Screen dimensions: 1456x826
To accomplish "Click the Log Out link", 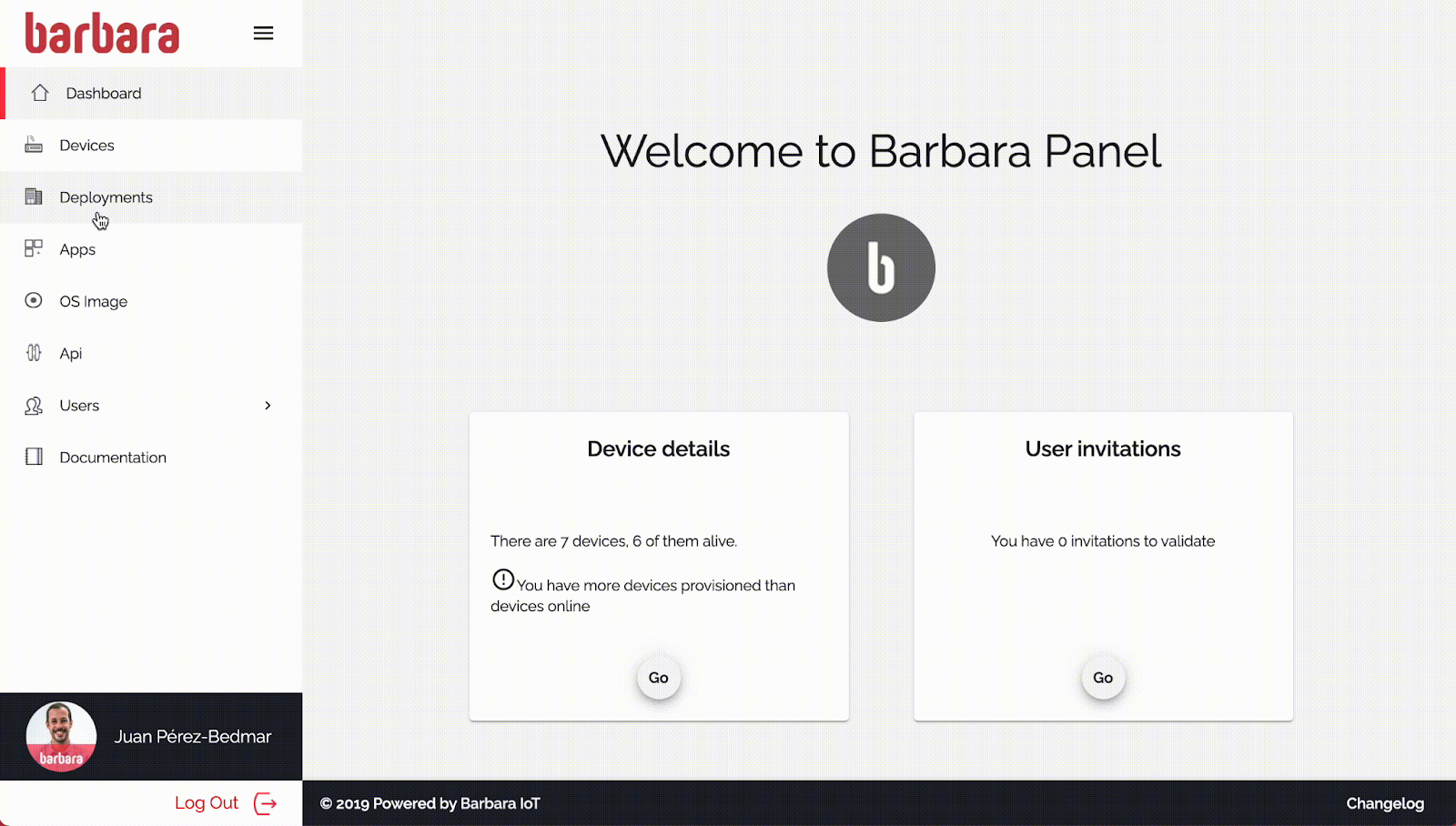I will tap(207, 803).
